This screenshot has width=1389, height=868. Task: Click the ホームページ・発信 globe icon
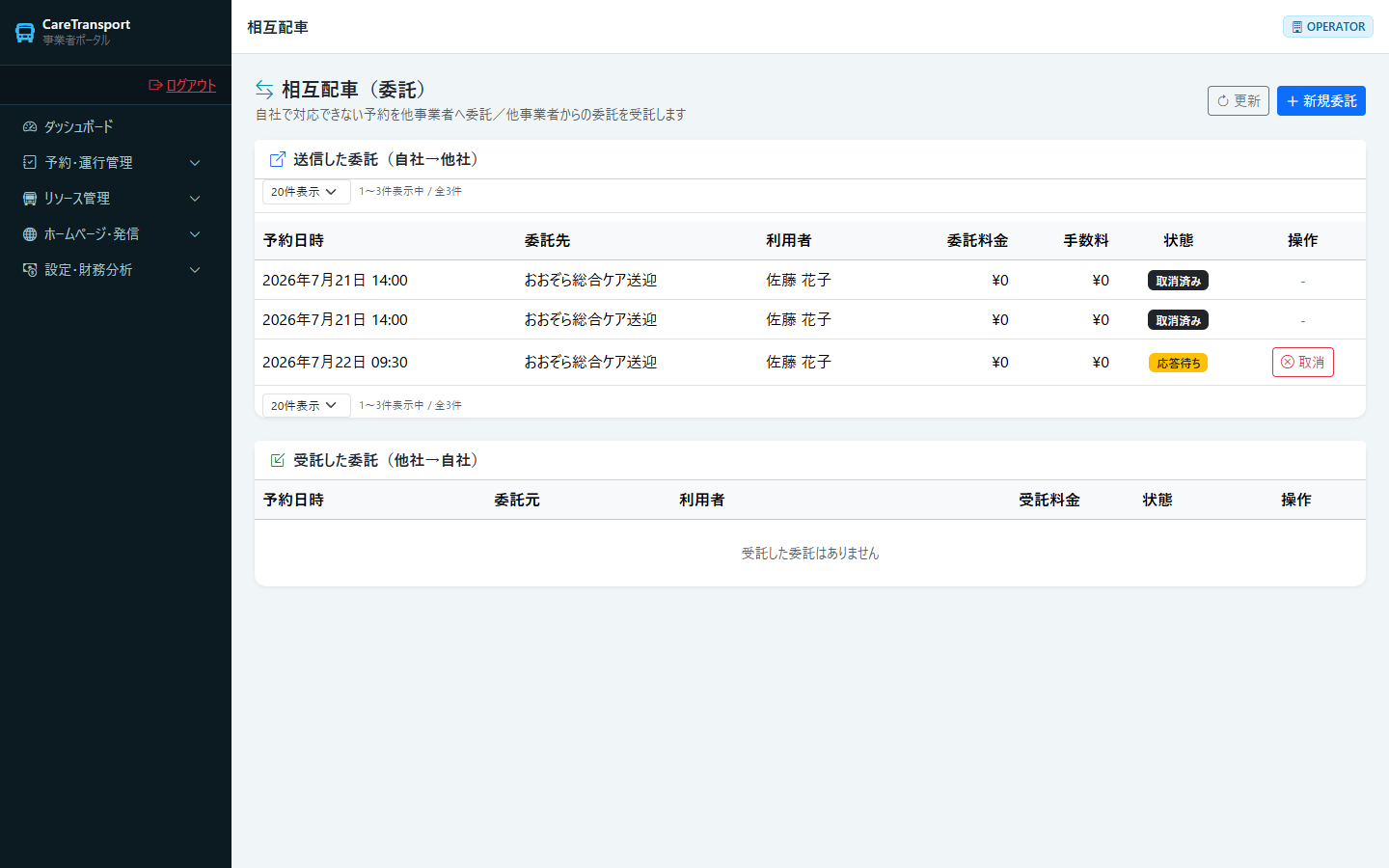(30, 233)
